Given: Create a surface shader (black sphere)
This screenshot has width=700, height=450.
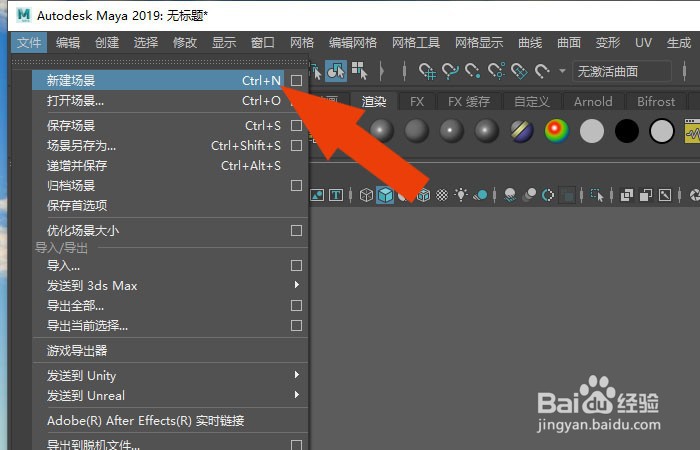Looking at the screenshot, I should coord(626,131).
